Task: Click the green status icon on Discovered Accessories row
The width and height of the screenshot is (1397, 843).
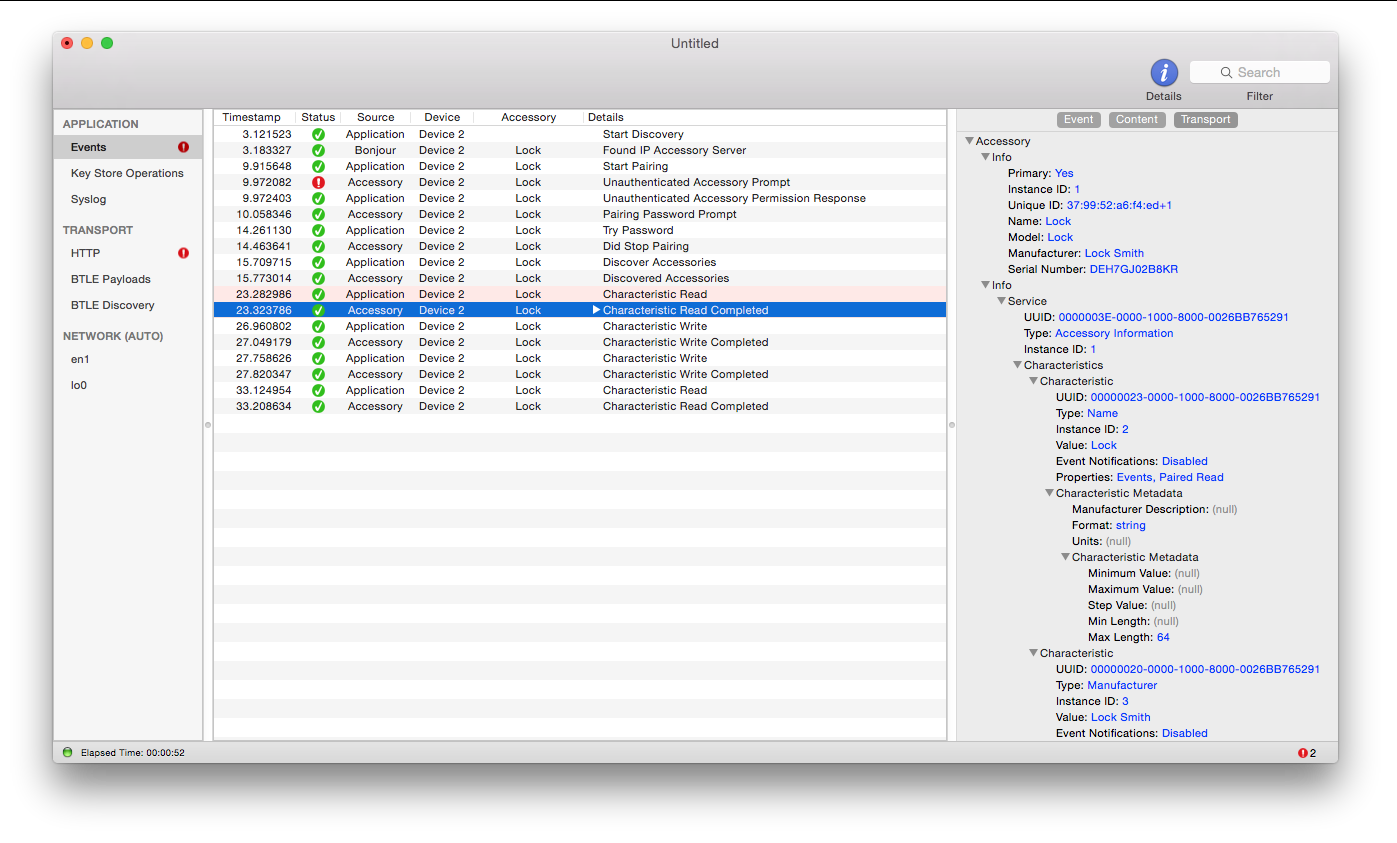Action: [318, 278]
